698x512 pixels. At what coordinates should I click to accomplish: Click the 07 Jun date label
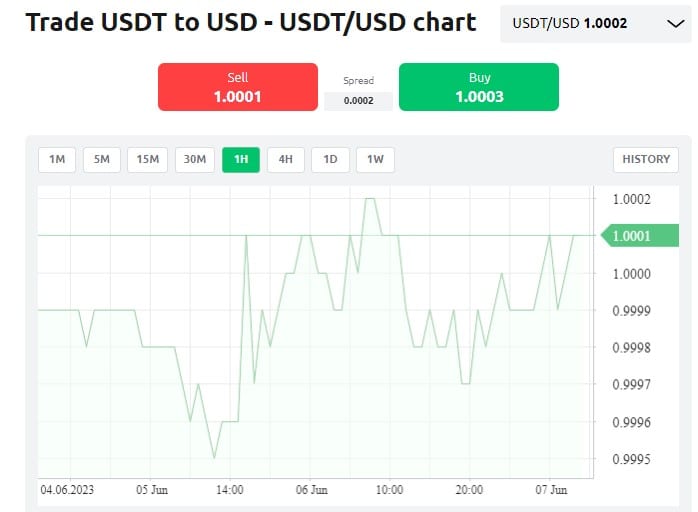pyautogui.click(x=551, y=490)
